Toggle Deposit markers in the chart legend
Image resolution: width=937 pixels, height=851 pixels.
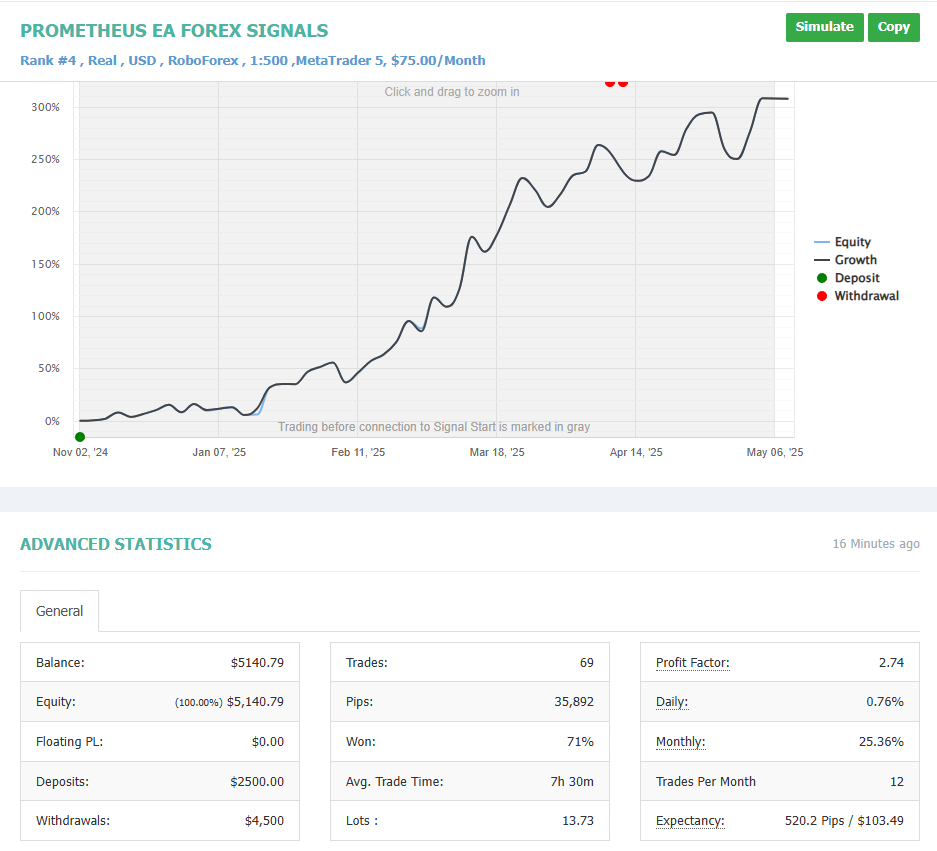857,278
